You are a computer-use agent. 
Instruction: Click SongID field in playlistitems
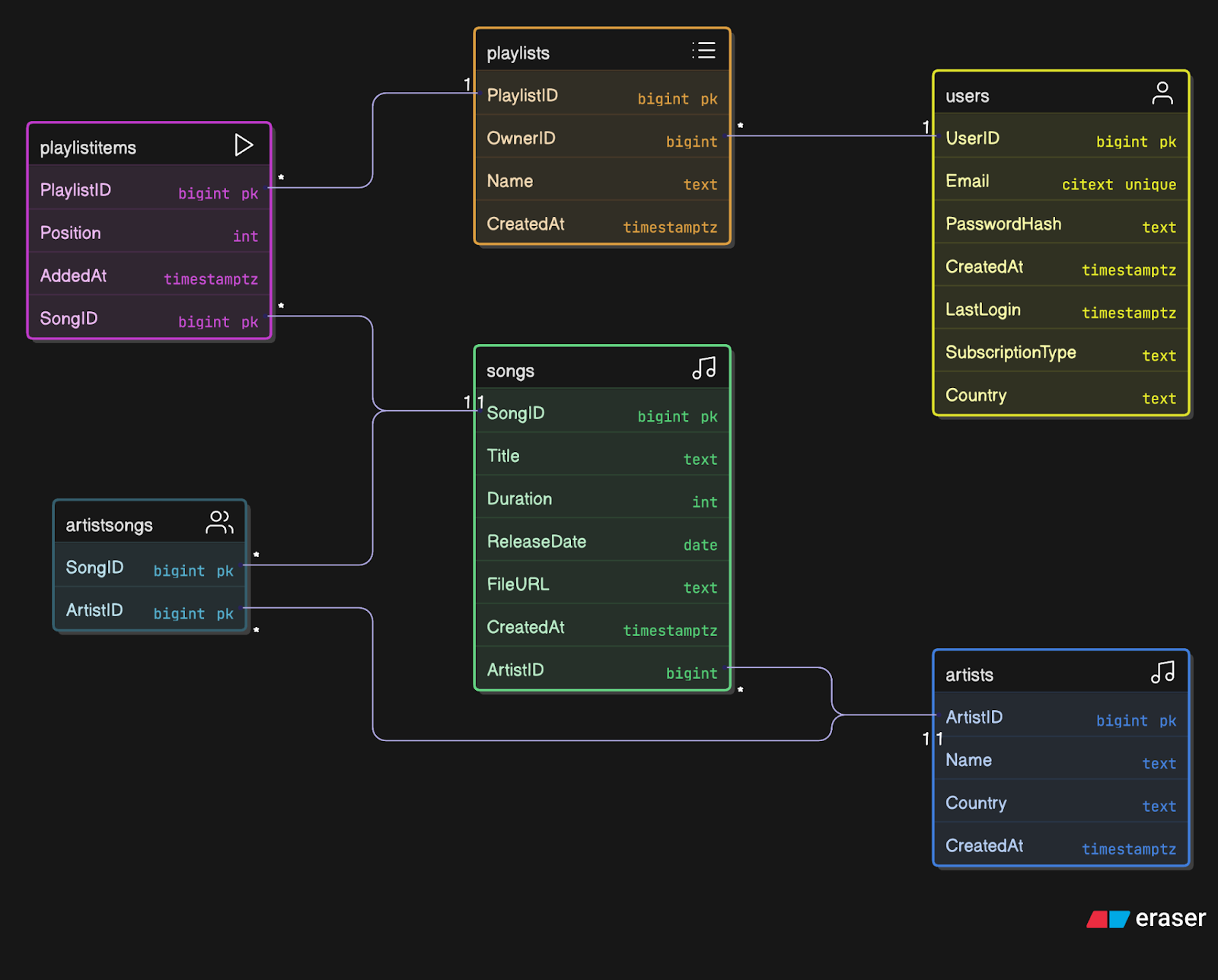pos(149,317)
